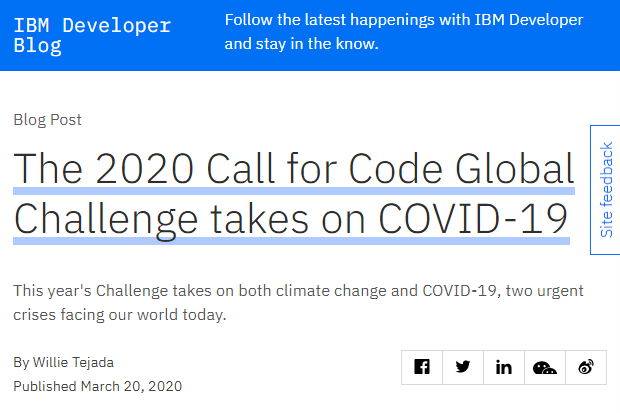Image resolution: width=620 pixels, height=413 pixels.
Task: Open the 2020 Call for Code title link
Action: [294, 168]
